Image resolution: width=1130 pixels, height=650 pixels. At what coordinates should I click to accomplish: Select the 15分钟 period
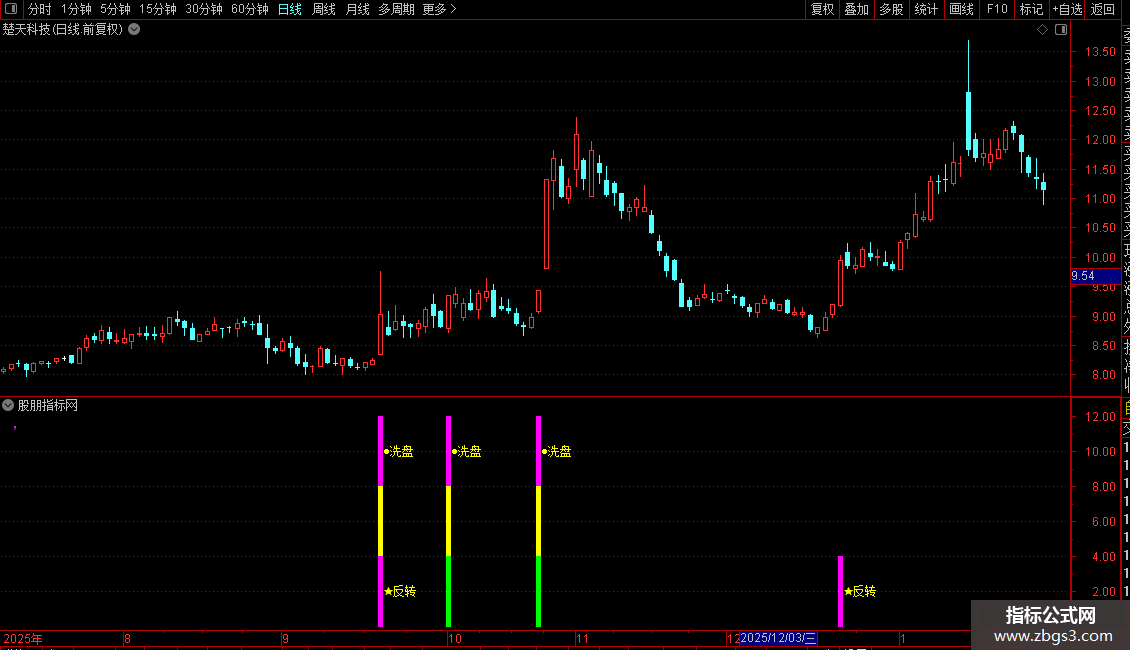pos(158,9)
